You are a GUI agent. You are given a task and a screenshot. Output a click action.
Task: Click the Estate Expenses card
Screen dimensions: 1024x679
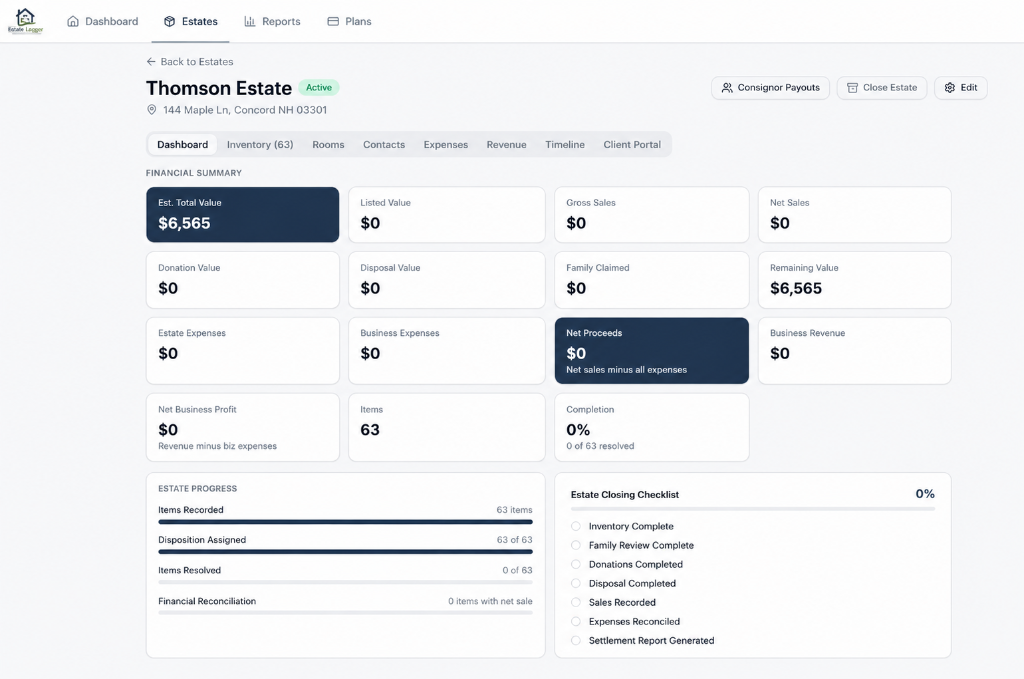(x=242, y=351)
